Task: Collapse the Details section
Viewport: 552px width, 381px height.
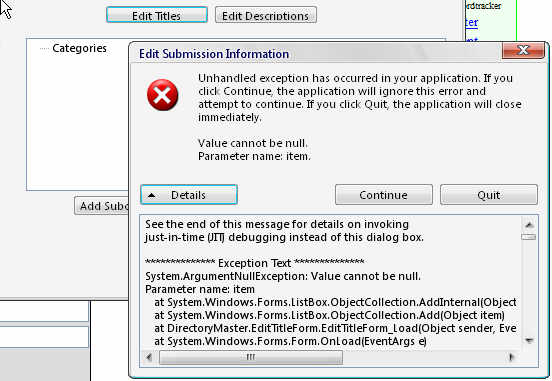Action: point(189,195)
